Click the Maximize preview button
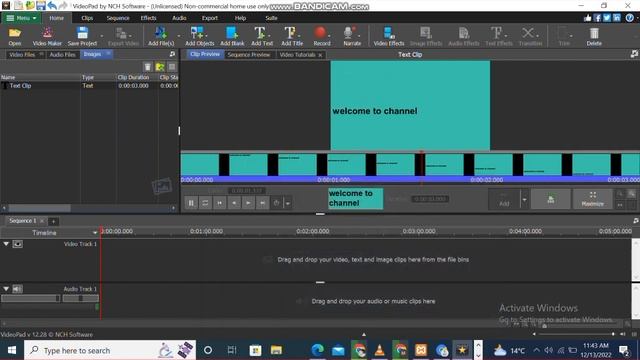This screenshot has height=360, width=640. [592, 199]
